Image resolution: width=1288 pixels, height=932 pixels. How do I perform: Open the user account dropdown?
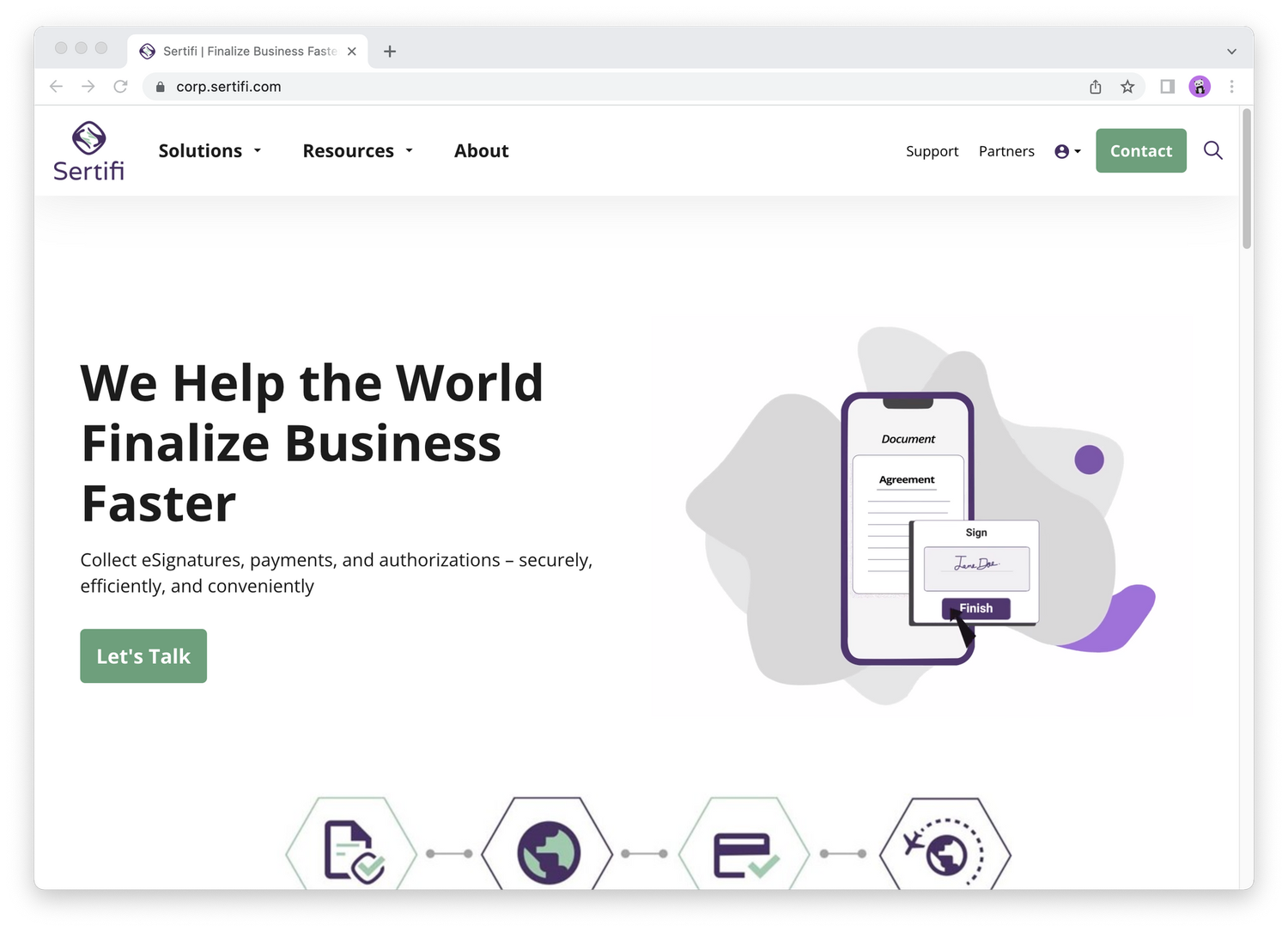[x=1067, y=151]
